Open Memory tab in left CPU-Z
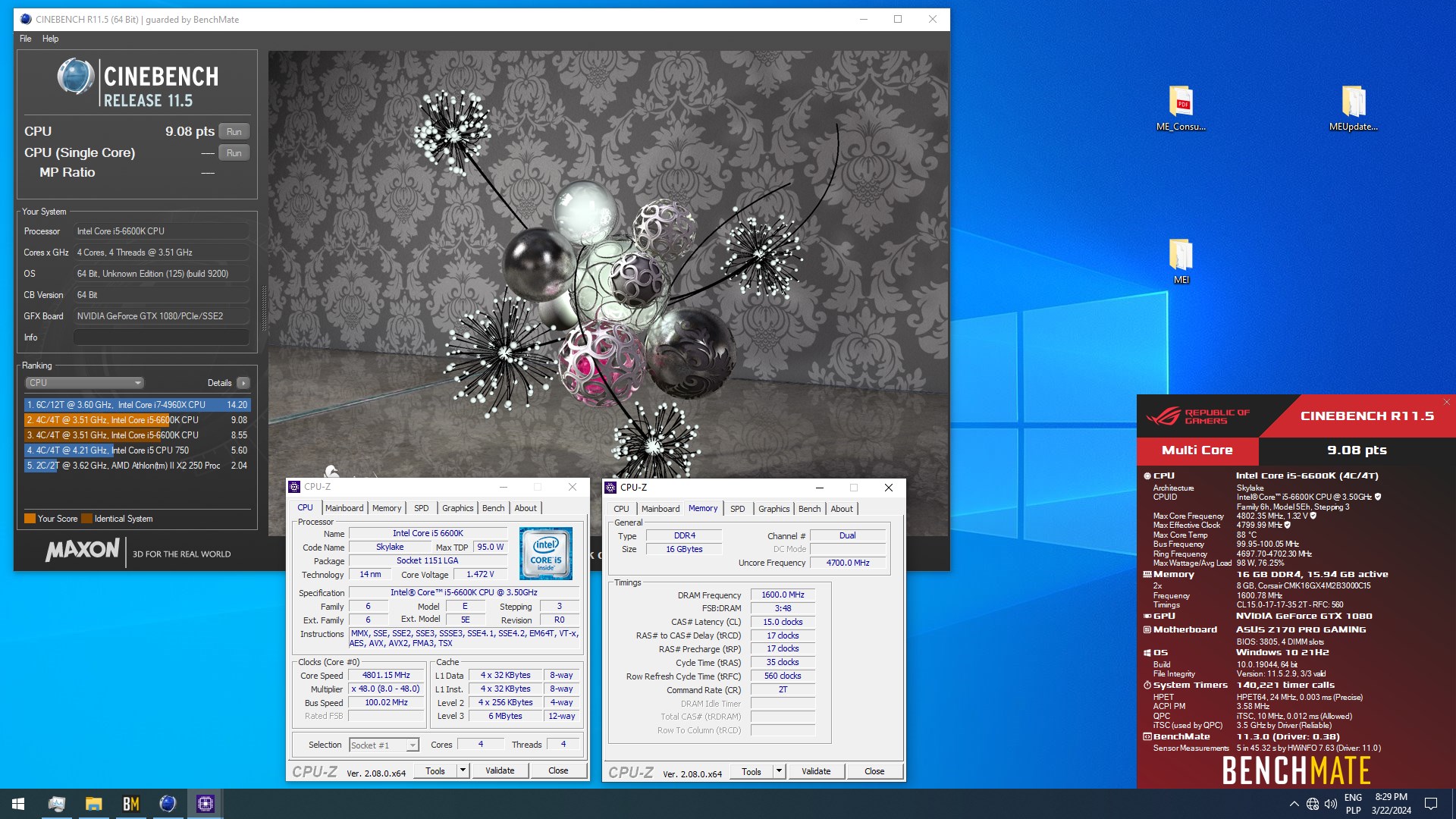The width and height of the screenshot is (1456, 819). point(387,508)
